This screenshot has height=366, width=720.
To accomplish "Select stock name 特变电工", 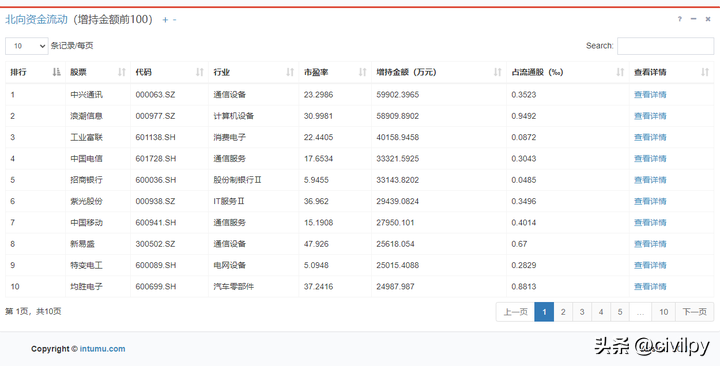I will (86, 265).
